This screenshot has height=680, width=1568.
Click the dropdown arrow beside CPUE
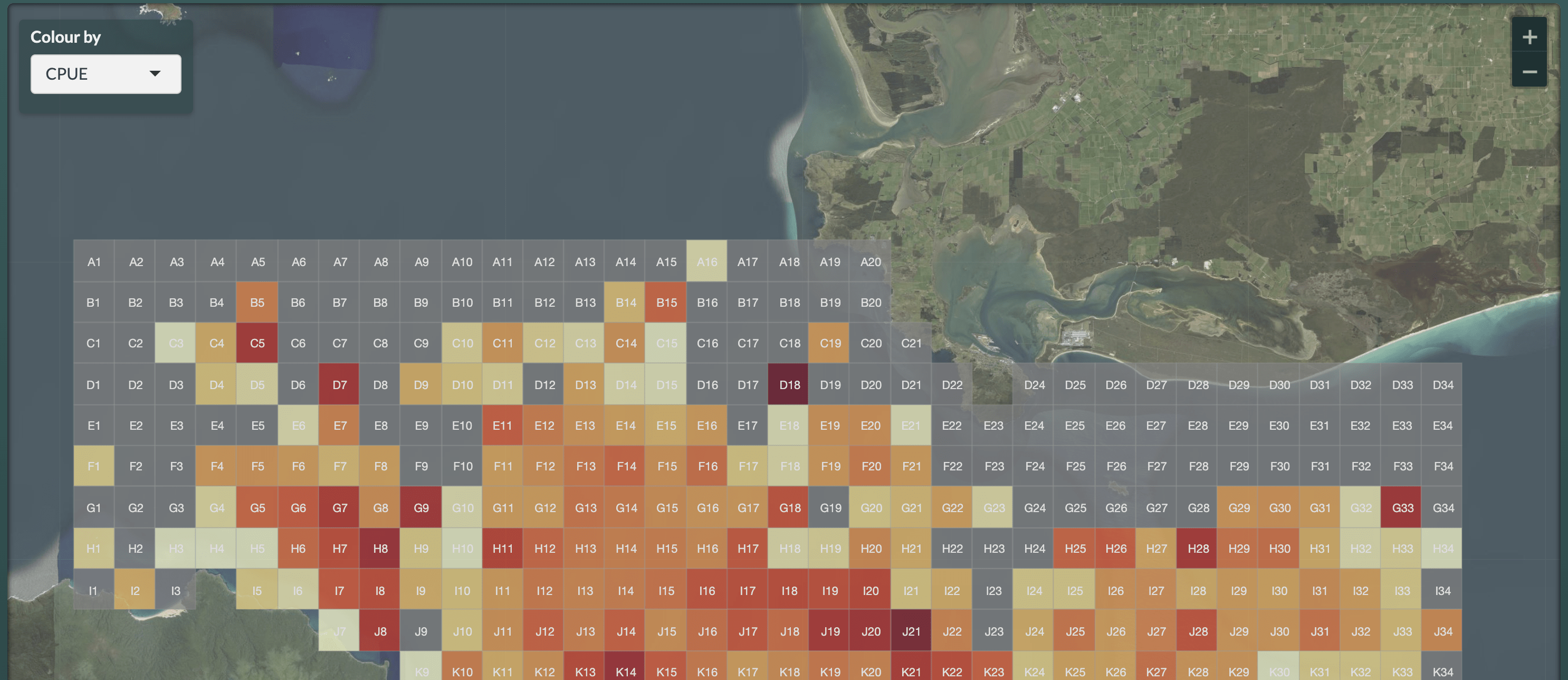click(x=155, y=74)
